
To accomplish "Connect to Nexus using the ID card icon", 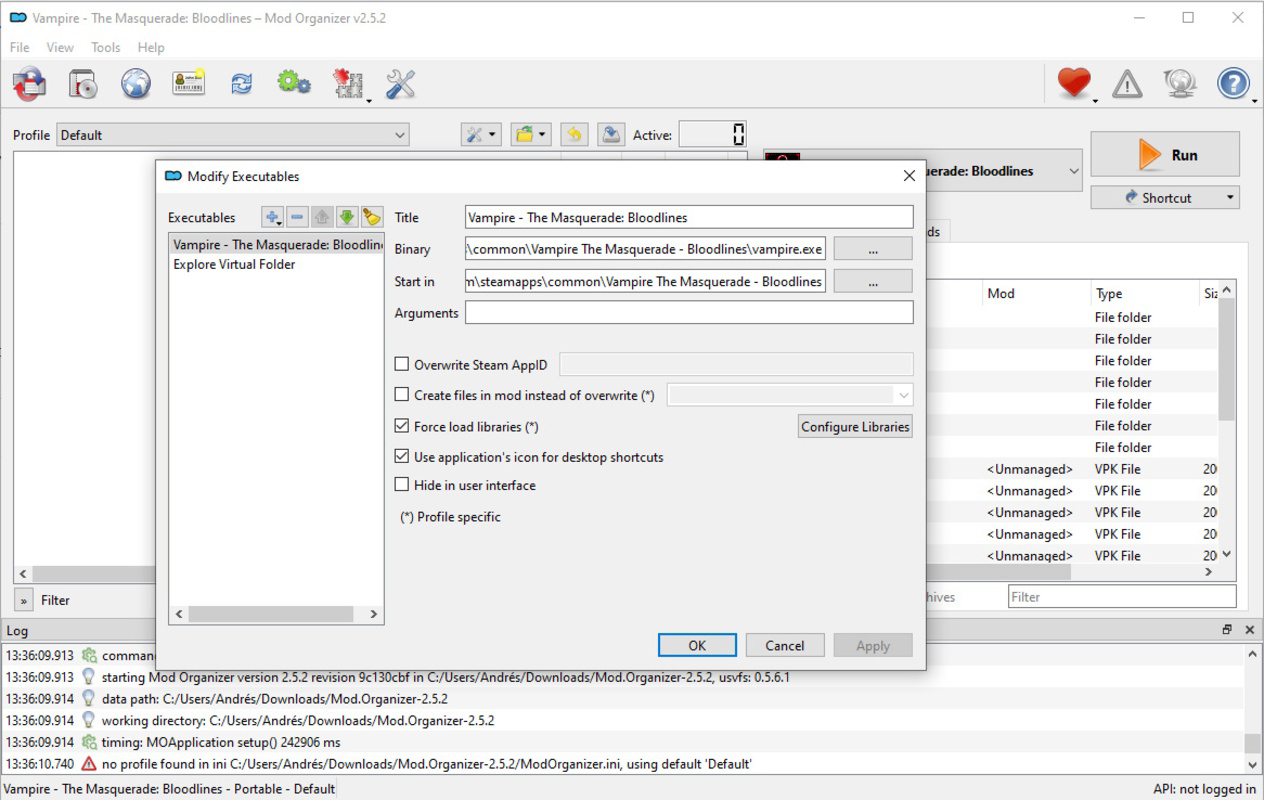I will pyautogui.click(x=189, y=84).
